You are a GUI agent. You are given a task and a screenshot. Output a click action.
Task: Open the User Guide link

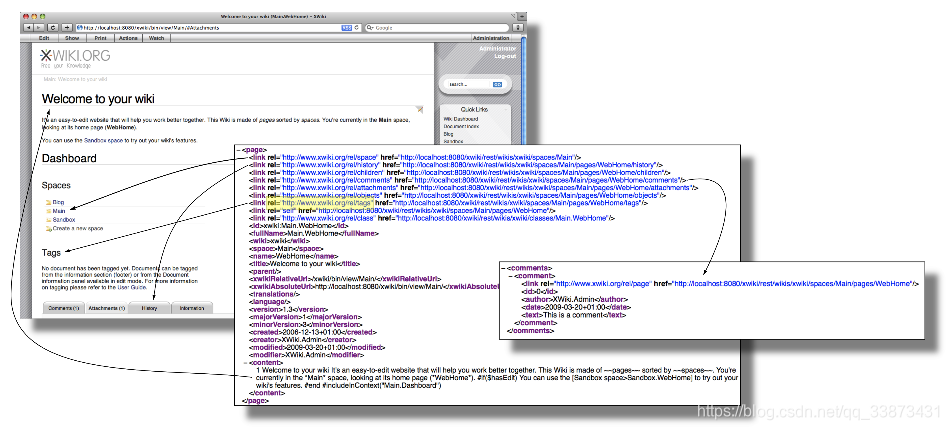click(x=131, y=288)
